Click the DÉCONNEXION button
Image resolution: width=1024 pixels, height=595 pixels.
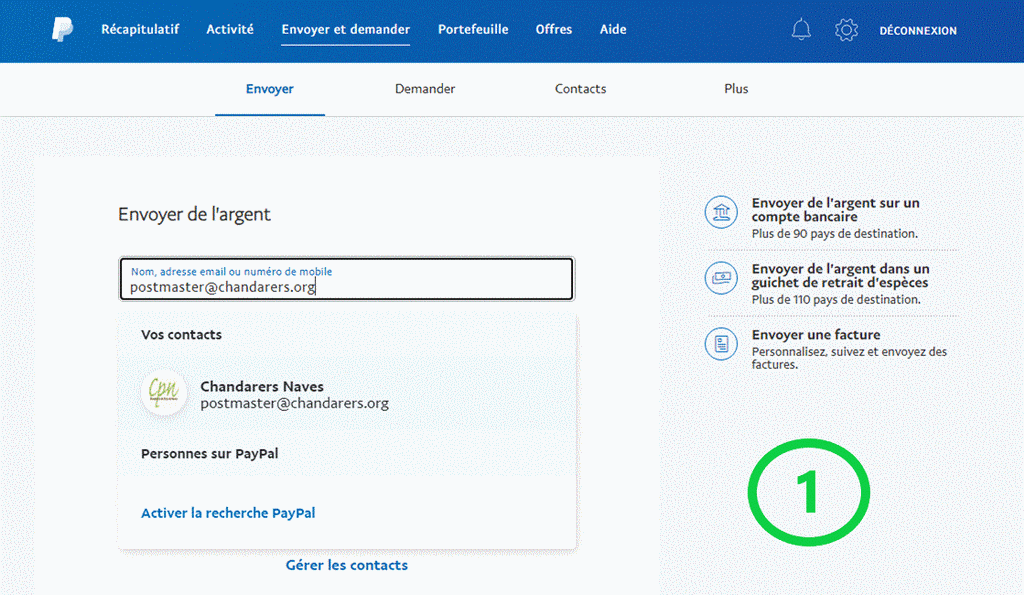[918, 31]
